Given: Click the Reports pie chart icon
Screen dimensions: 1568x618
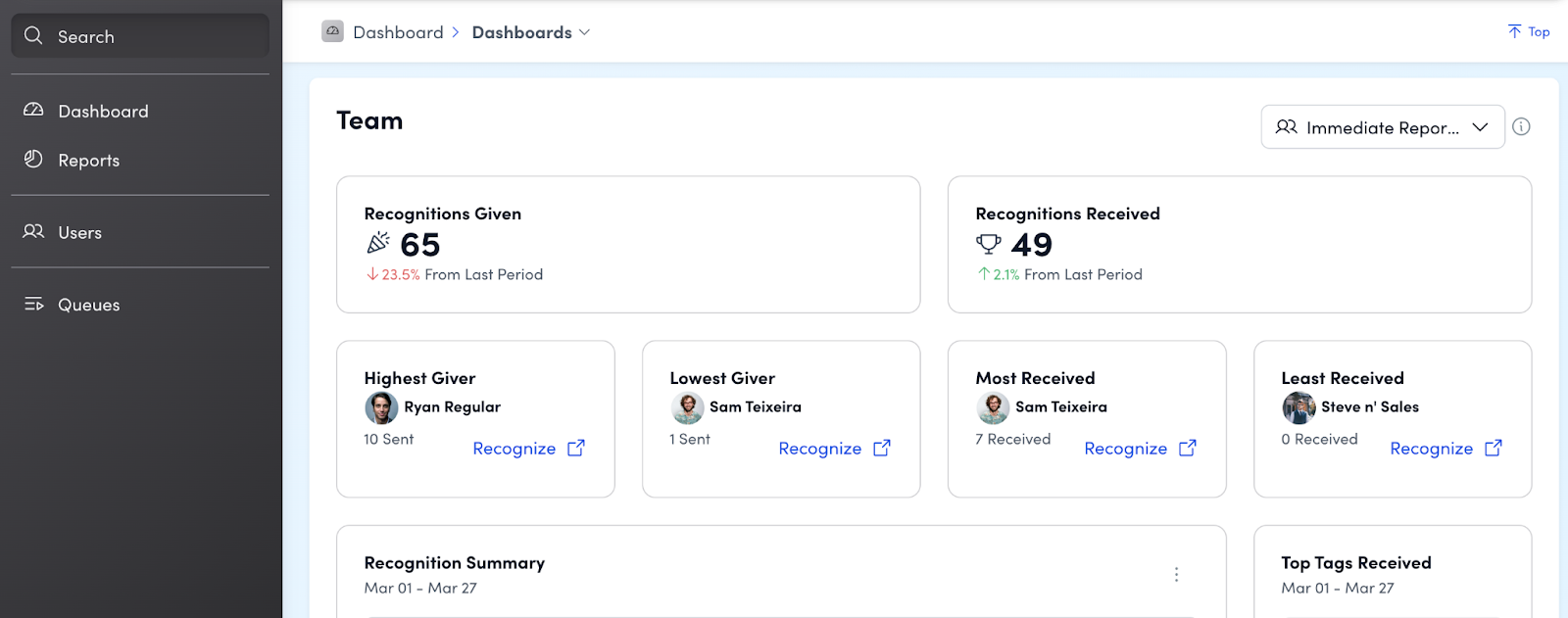Looking at the screenshot, I should pyautogui.click(x=33, y=160).
